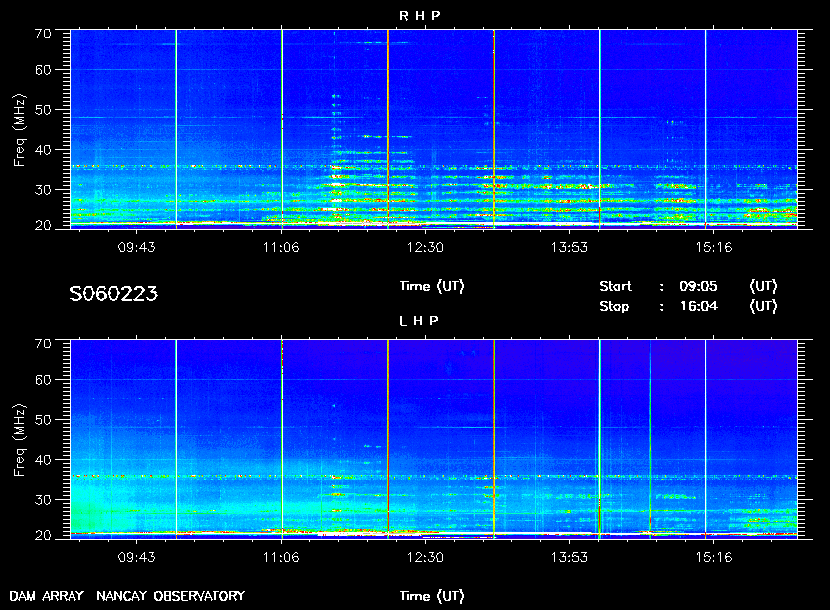Click the 50 frequency tick of LHP plot
The image size is (830, 610).
43,420
